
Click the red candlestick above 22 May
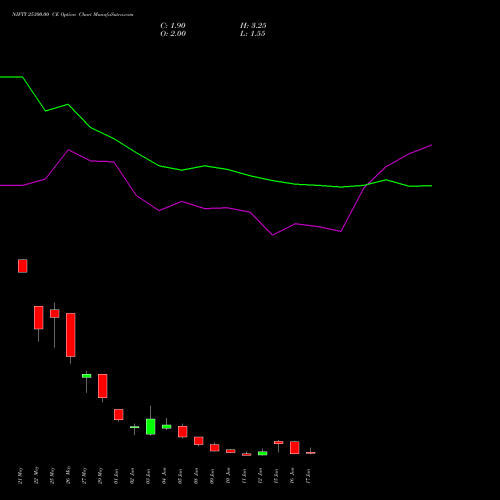click(x=39, y=318)
